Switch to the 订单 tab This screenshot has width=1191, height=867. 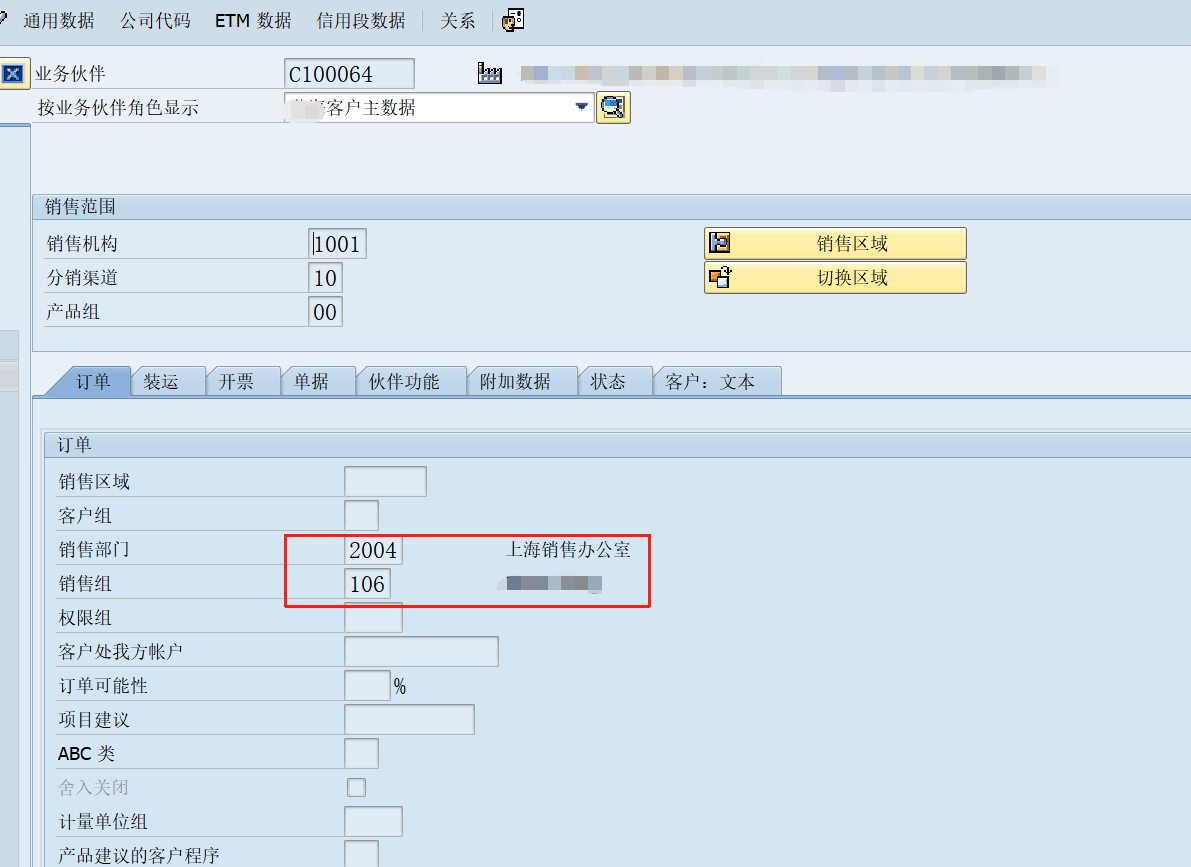(x=93, y=381)
